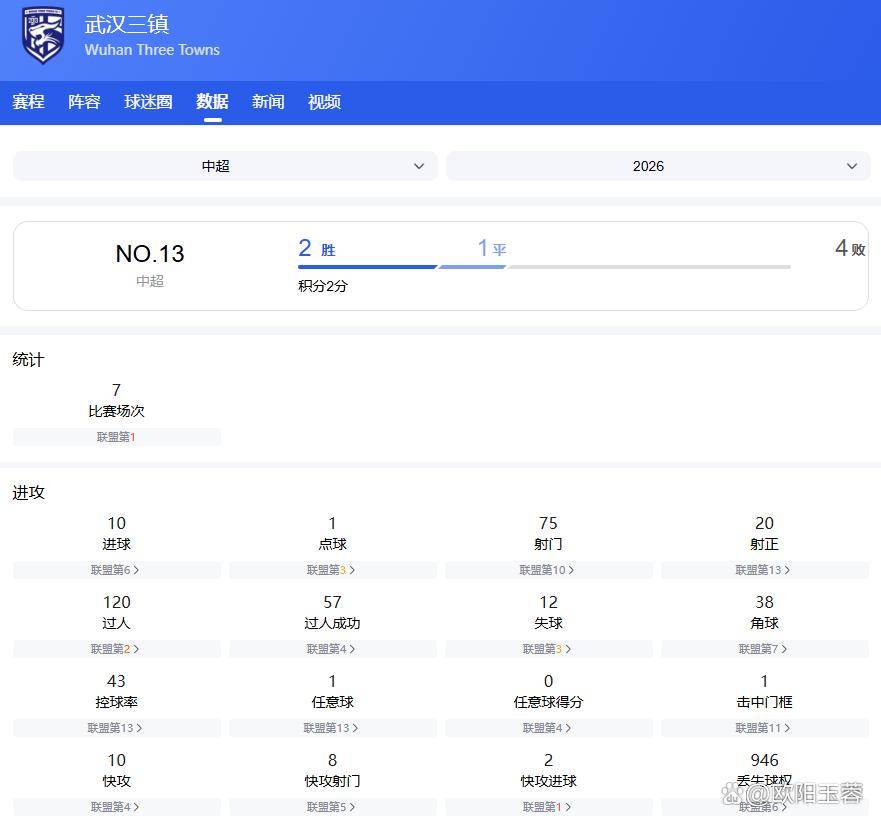This screenshot has height=825, width=881.
Task: Open 角球 ranking 联盟第7 link
Action: (x=764, y=649)
